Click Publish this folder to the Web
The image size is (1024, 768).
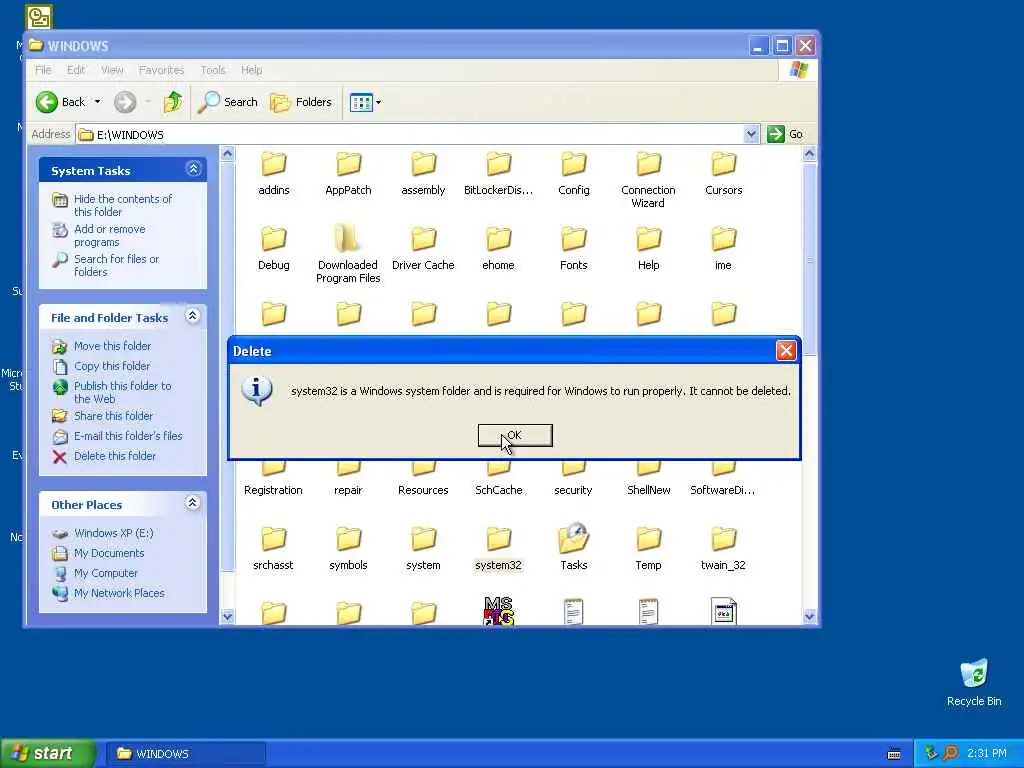point(123,392)
